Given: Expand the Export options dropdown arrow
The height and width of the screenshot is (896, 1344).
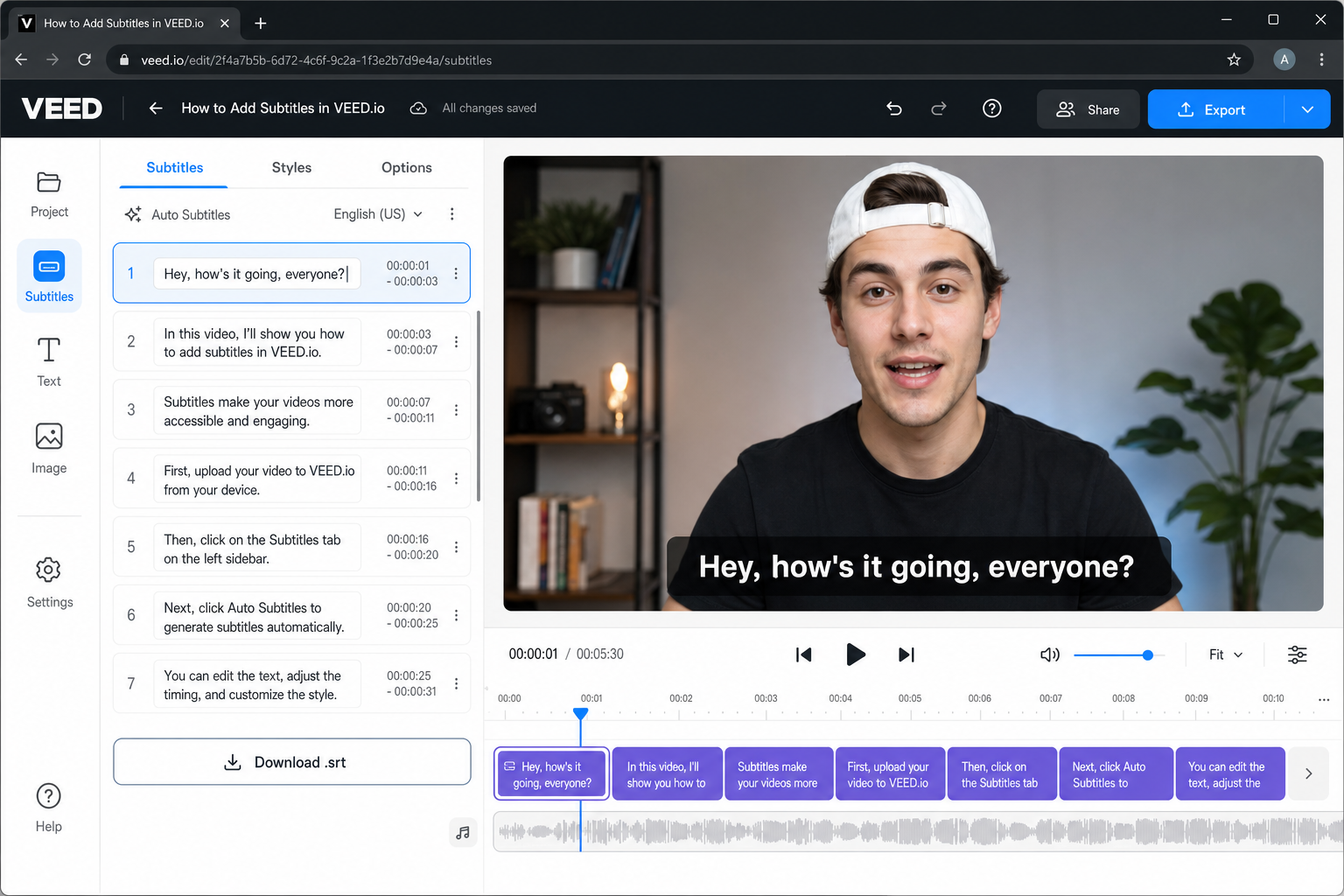Looking at the screenshot, I should 1307,109.
